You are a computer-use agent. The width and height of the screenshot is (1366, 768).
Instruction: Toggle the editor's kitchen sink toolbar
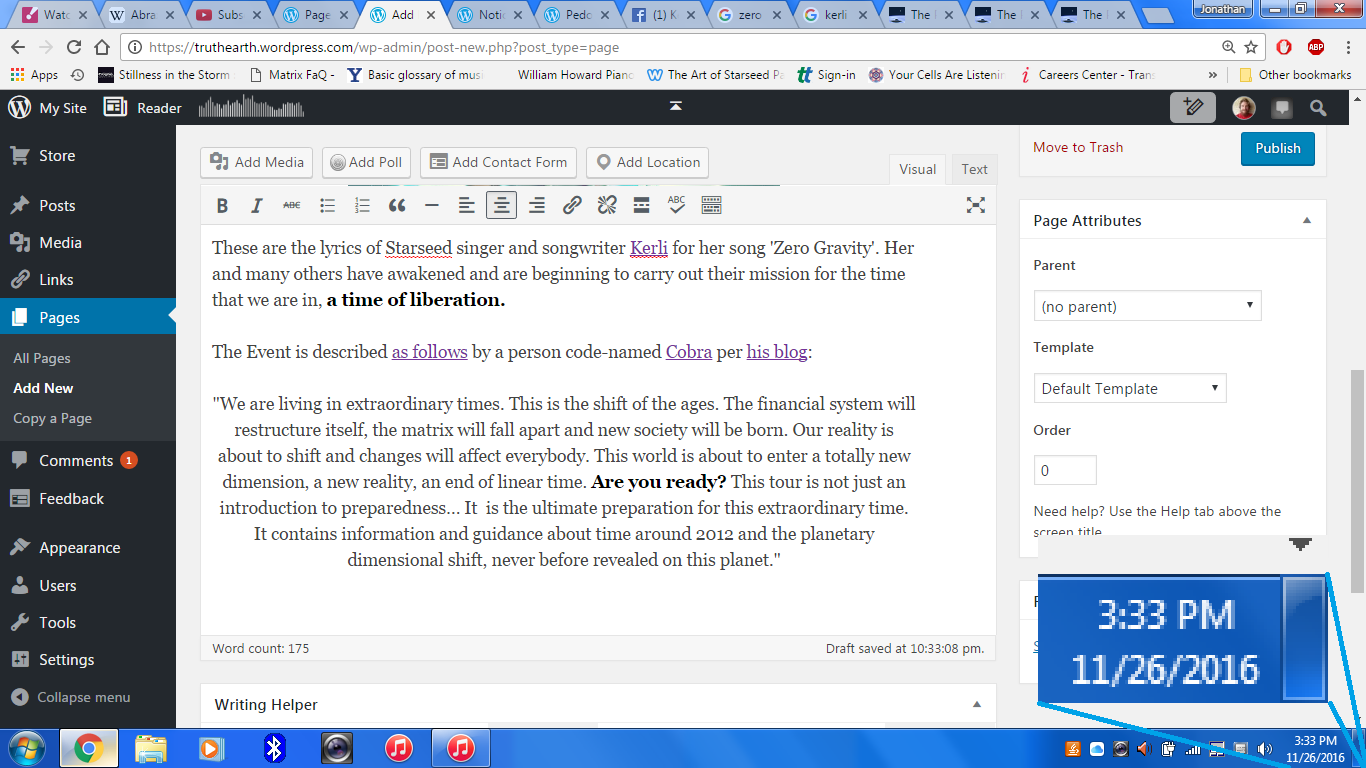point(712,205)
